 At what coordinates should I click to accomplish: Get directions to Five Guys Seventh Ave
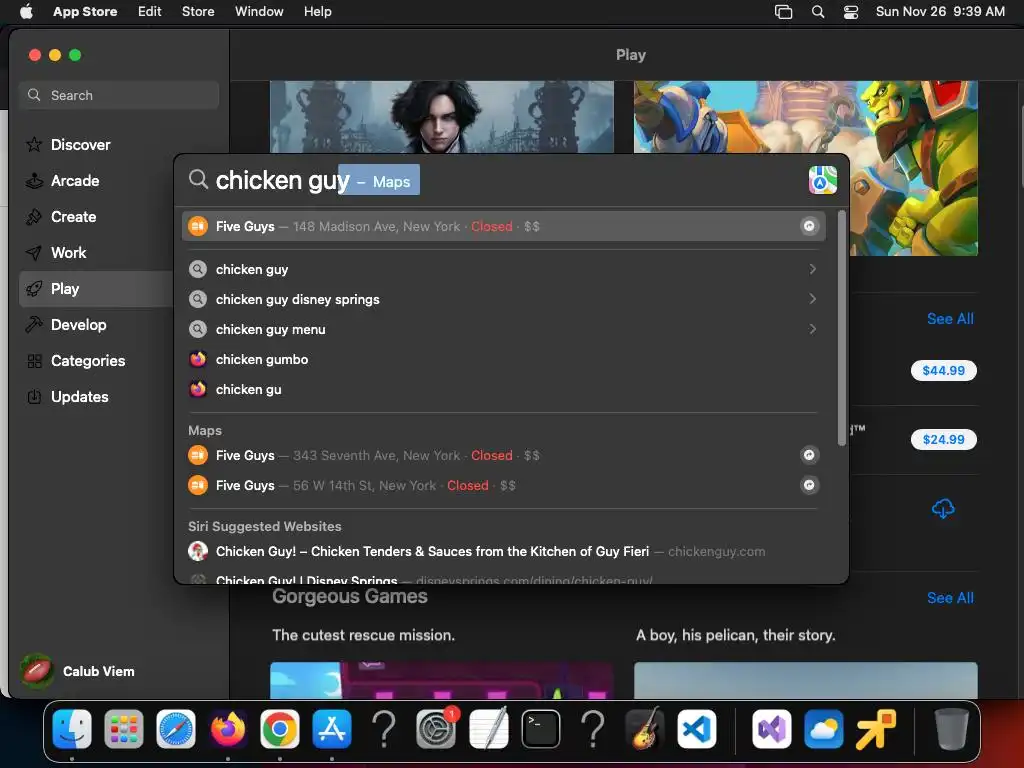point(809,455)
